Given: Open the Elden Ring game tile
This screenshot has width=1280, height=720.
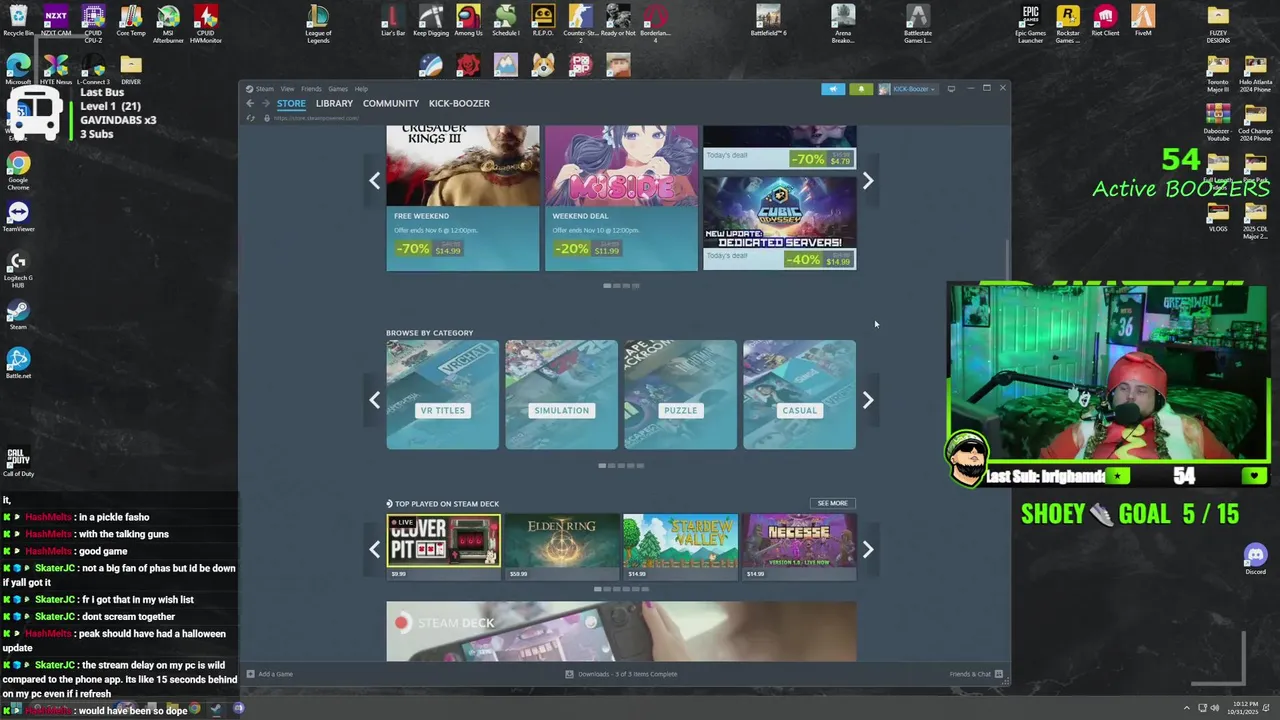Looking at the screenshot, I should 562,547.
